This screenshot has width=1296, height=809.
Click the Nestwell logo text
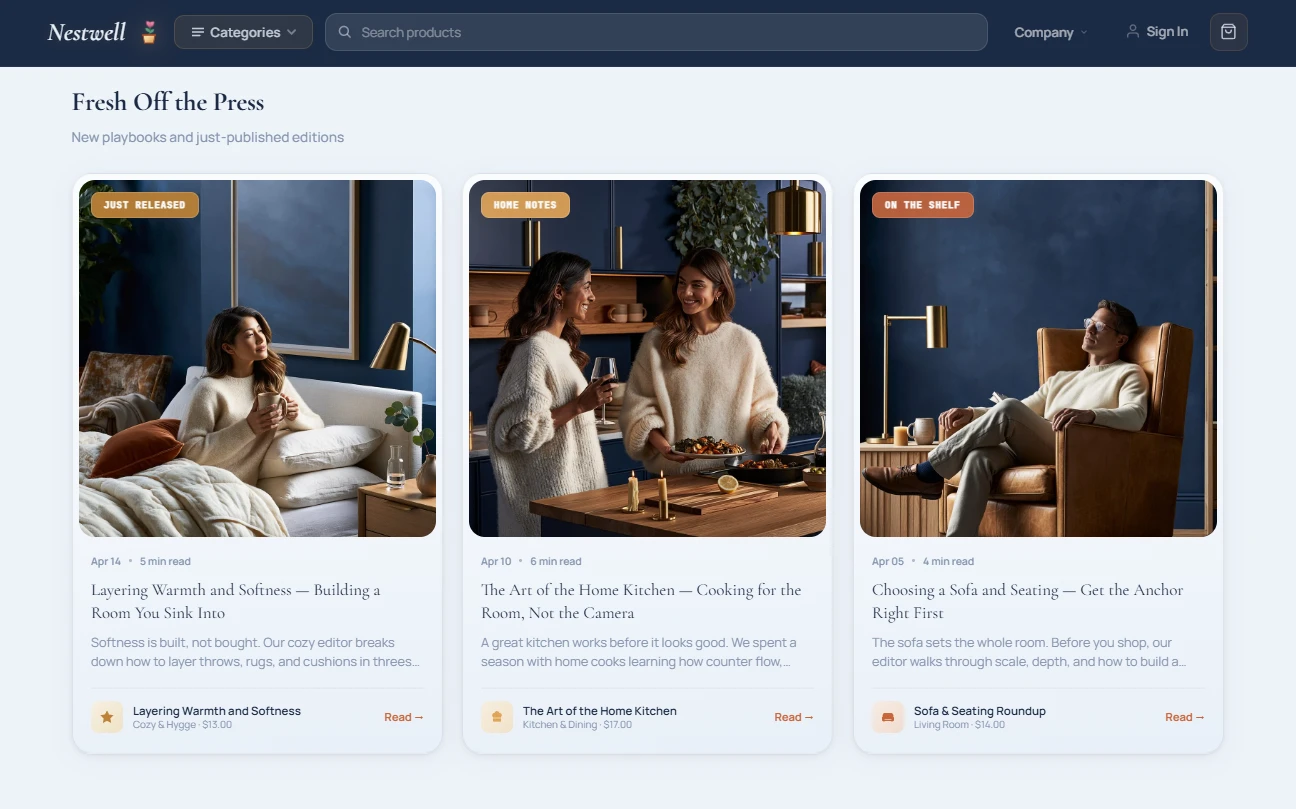coord(87,32)
